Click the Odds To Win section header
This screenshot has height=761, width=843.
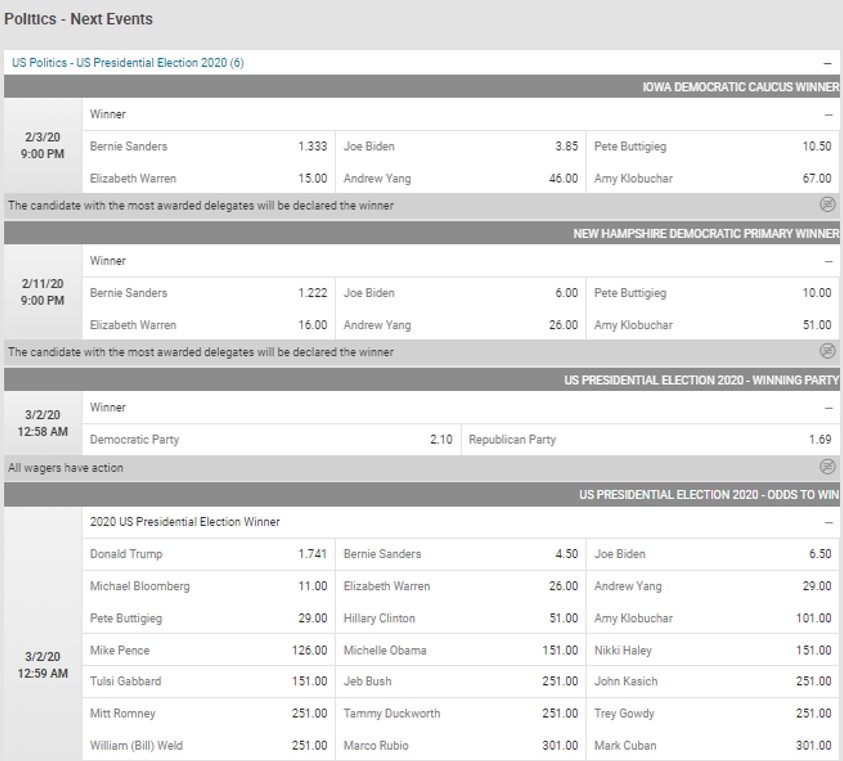pos(422,494)
